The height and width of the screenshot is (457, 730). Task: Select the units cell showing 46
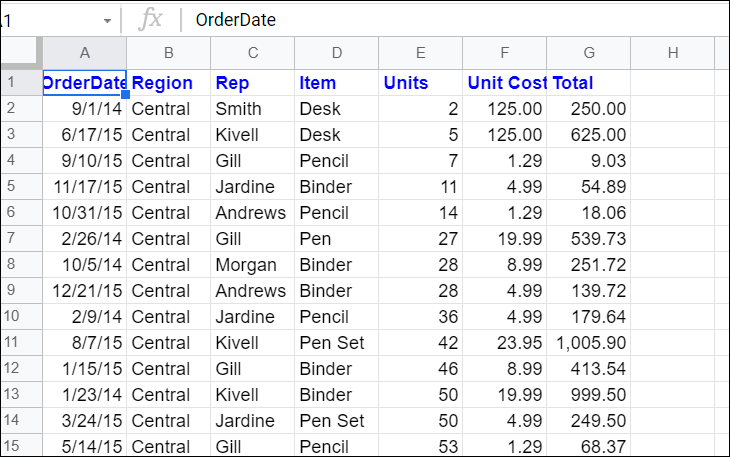click(420, 369)
